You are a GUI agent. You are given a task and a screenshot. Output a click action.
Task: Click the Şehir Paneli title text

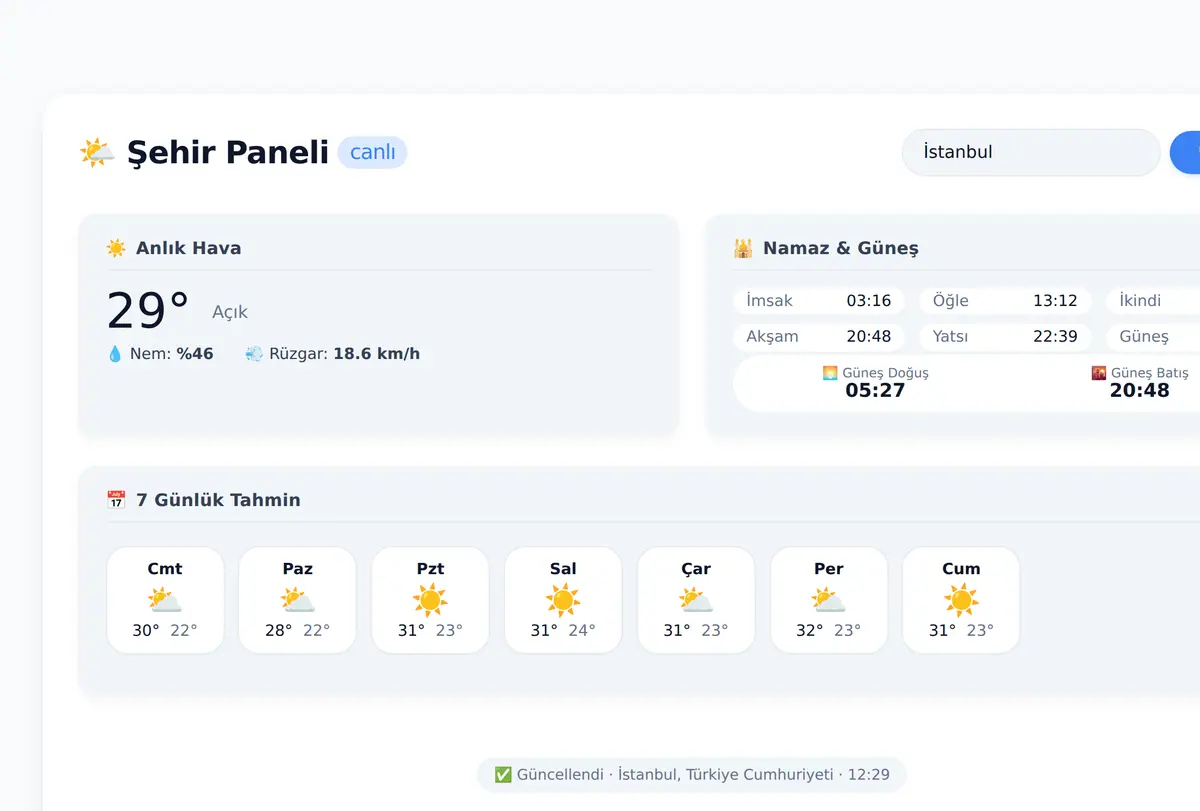(x=228, y=153)
